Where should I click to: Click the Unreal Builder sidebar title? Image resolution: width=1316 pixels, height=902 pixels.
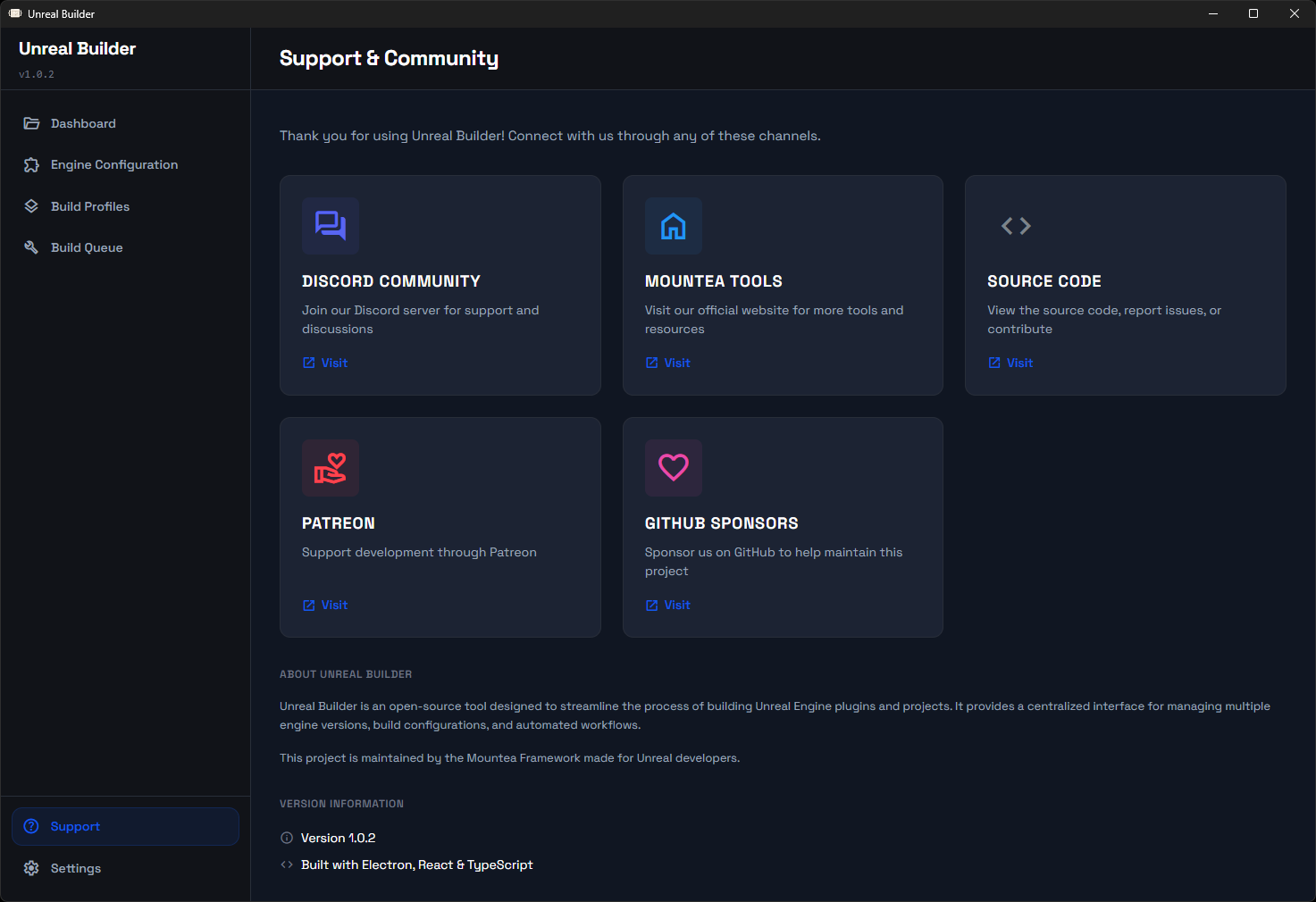78,48
